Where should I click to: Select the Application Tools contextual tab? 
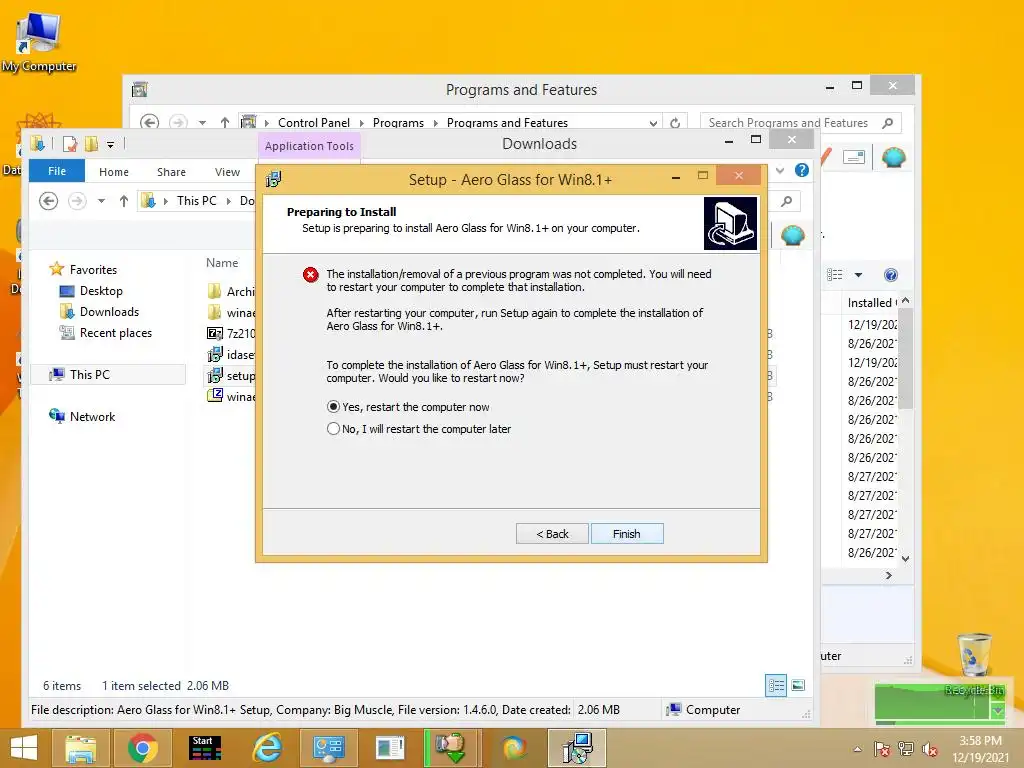pos(309,146)
